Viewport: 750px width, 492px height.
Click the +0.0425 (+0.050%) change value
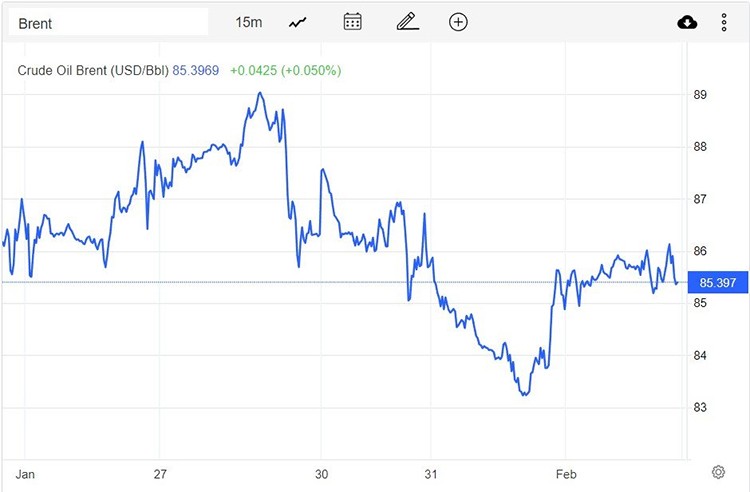click(285, 70)
